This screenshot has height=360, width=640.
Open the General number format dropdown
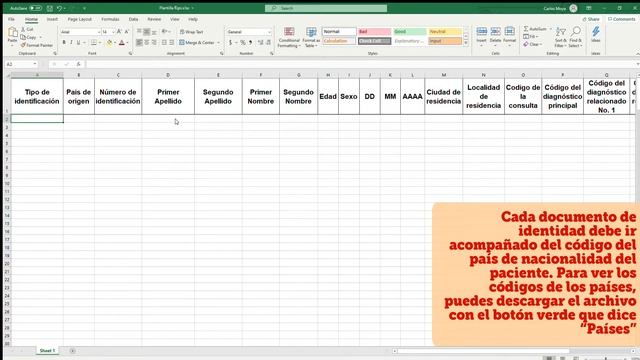pos(269,32)
